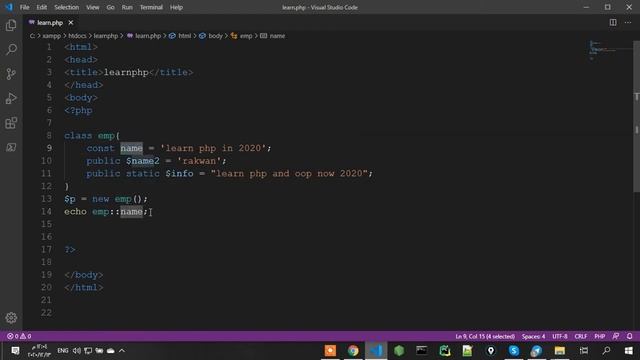The width and height of the screenshot is (640, 360).
Task: Click the Split Editor Right icon
Action: point(613,22)
